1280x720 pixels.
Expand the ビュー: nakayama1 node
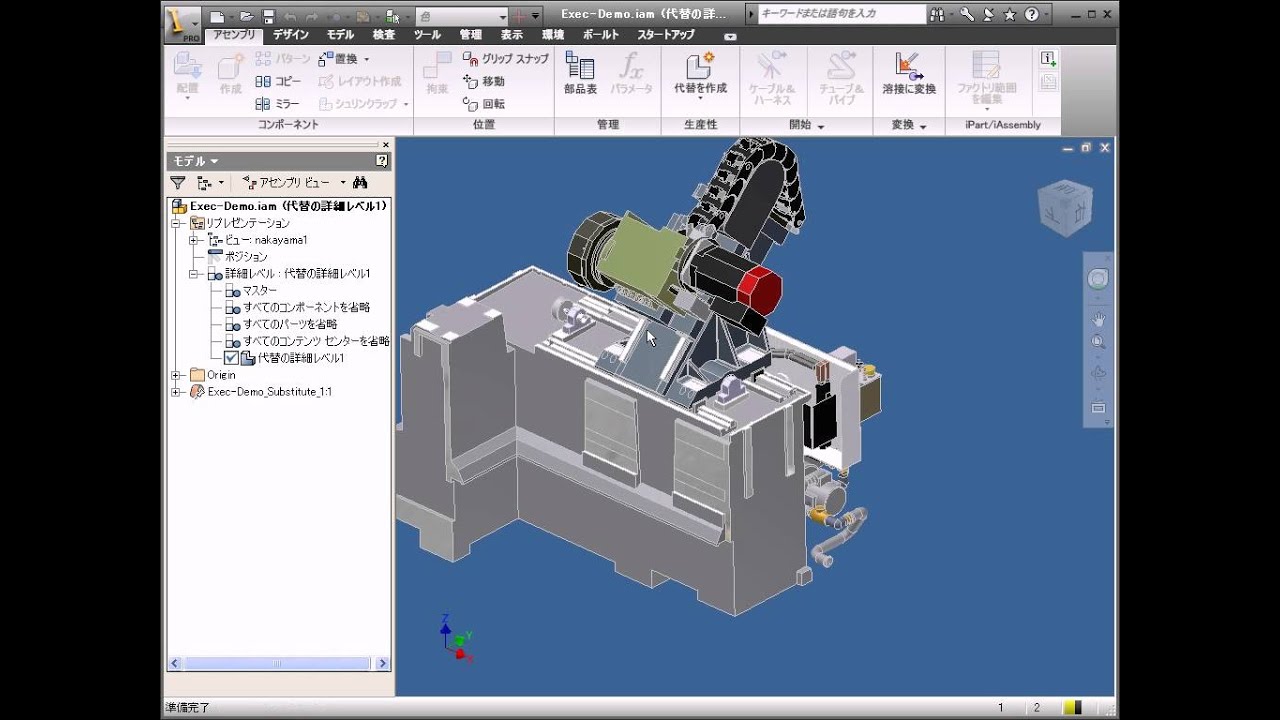193,240
